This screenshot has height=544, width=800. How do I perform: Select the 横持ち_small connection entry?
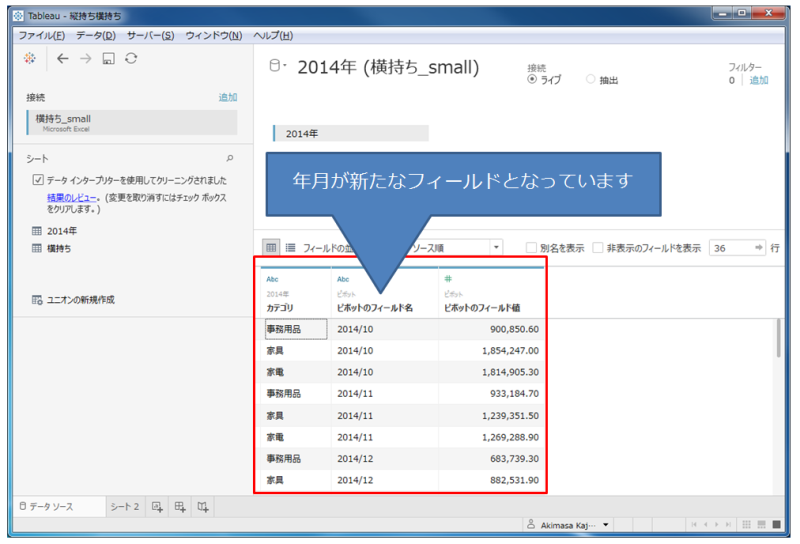(x=132, y=123)
